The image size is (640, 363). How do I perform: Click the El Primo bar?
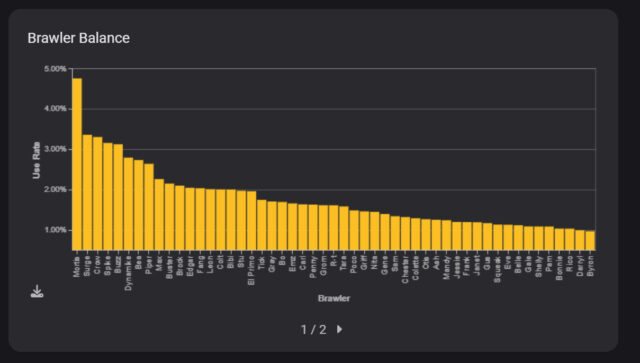tap(251, 220)
